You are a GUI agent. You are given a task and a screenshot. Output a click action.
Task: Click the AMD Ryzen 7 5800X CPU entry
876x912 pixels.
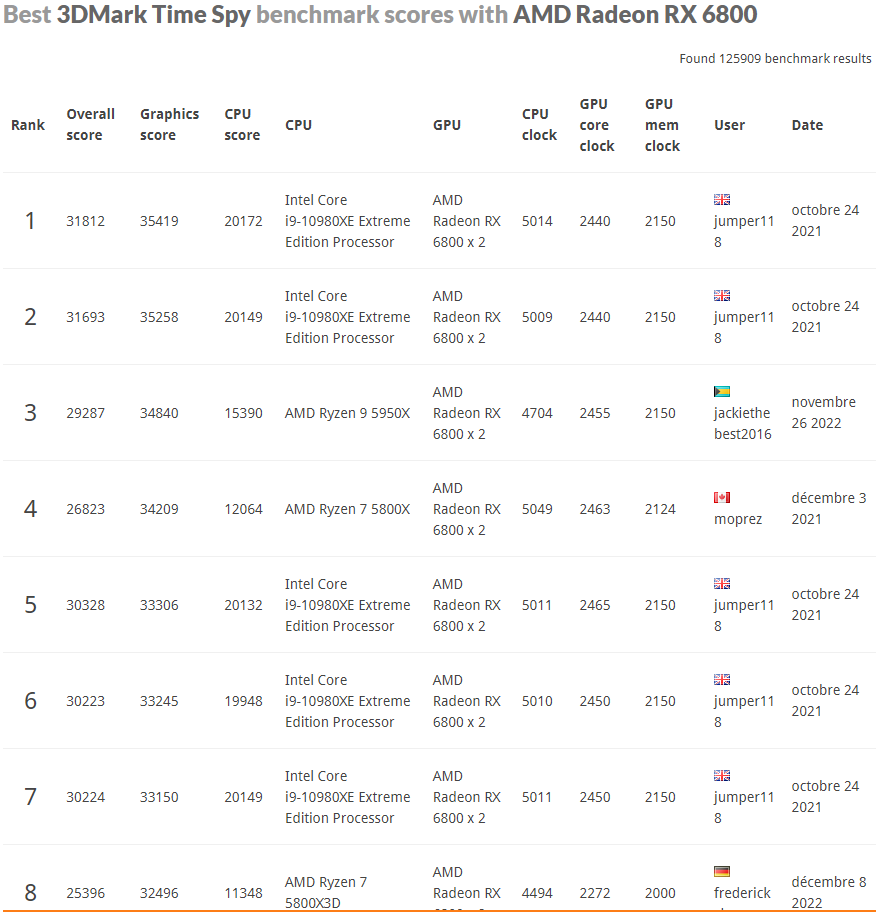347,509
